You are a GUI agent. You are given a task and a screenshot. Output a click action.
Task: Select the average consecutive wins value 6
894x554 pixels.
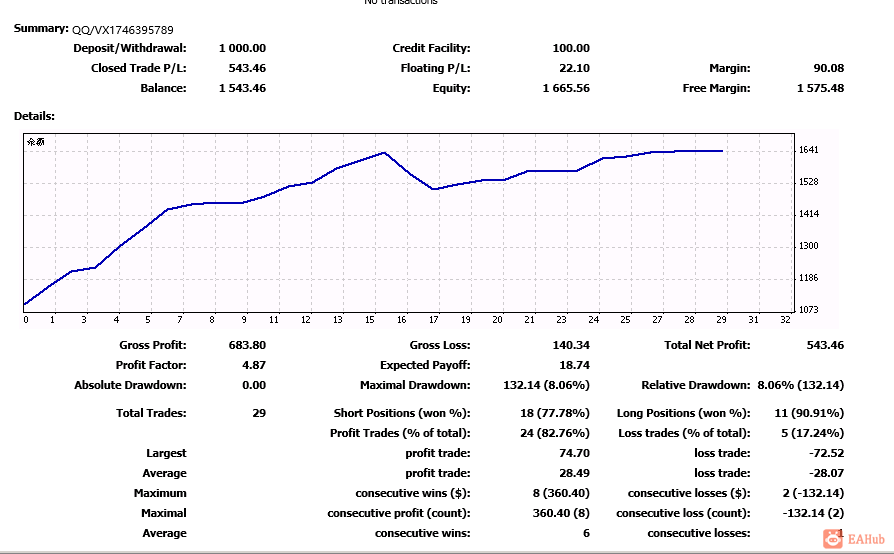(x=586, y=533)
